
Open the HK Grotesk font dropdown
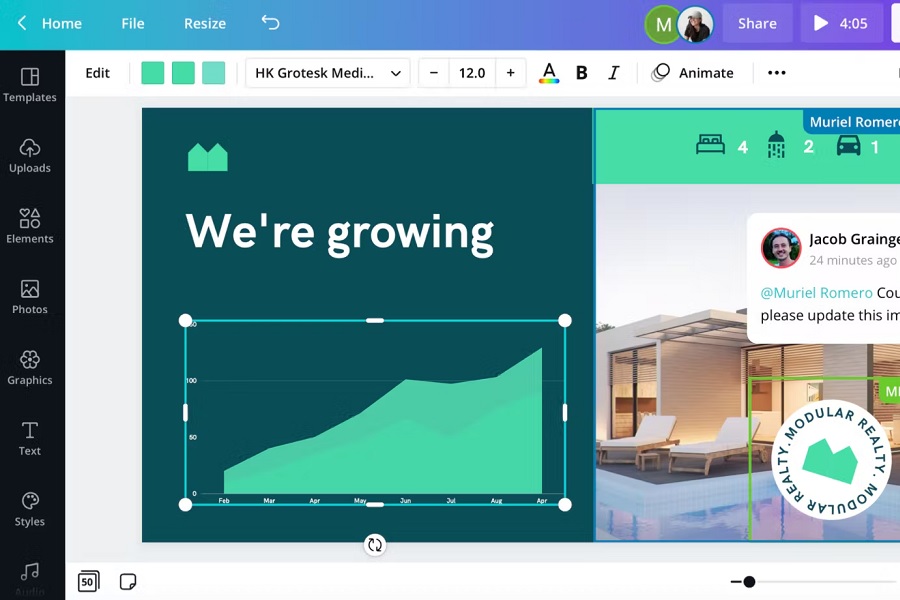[327, 73]
